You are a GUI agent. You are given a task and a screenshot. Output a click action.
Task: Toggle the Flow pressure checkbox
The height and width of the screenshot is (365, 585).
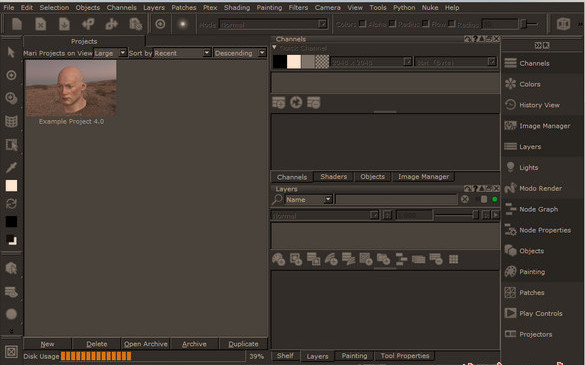pyautogui.click(x=451, y=24)
